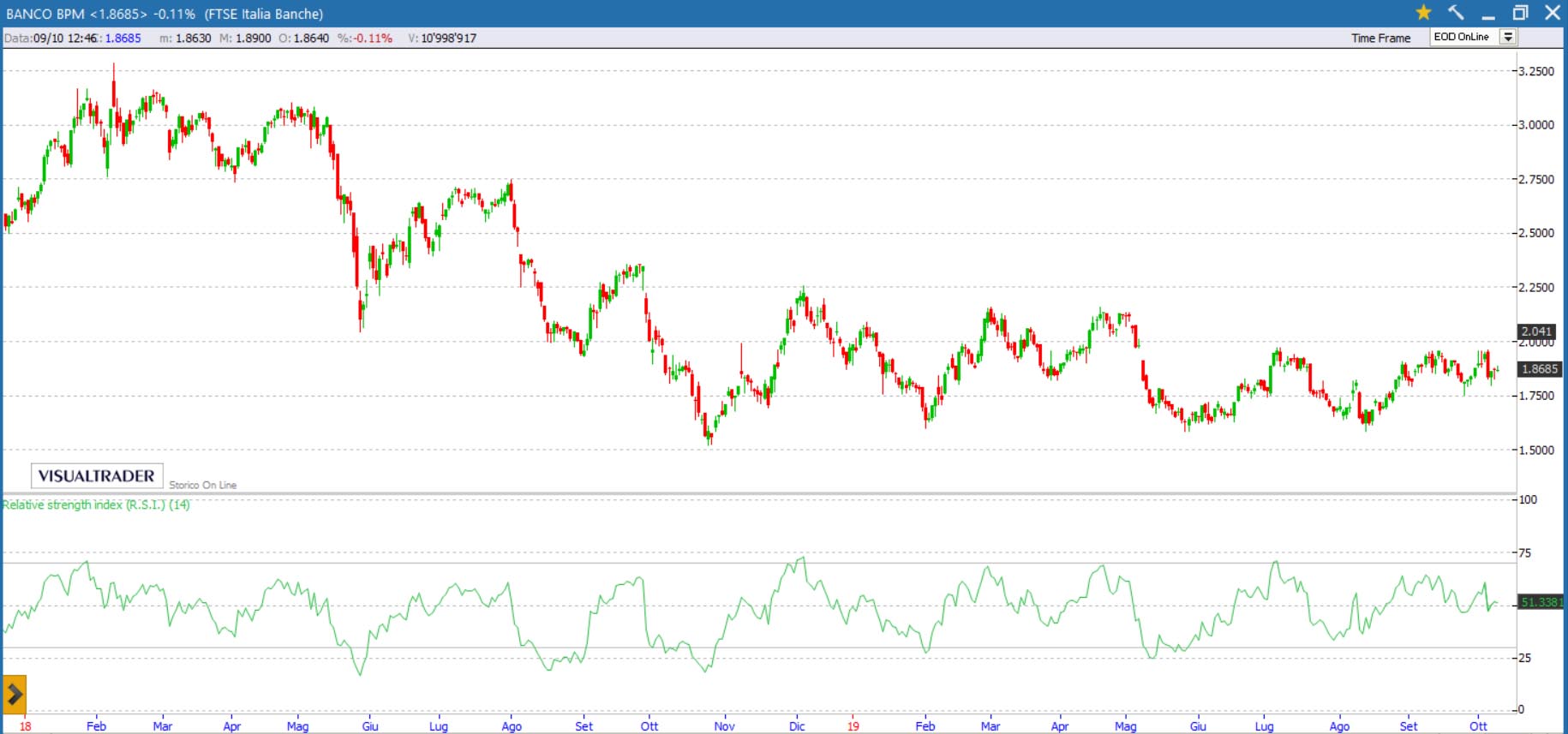Viewport: 1568px width, 734px height.
Task: Click the red 18 year axis label
Action: coord(25,726)
